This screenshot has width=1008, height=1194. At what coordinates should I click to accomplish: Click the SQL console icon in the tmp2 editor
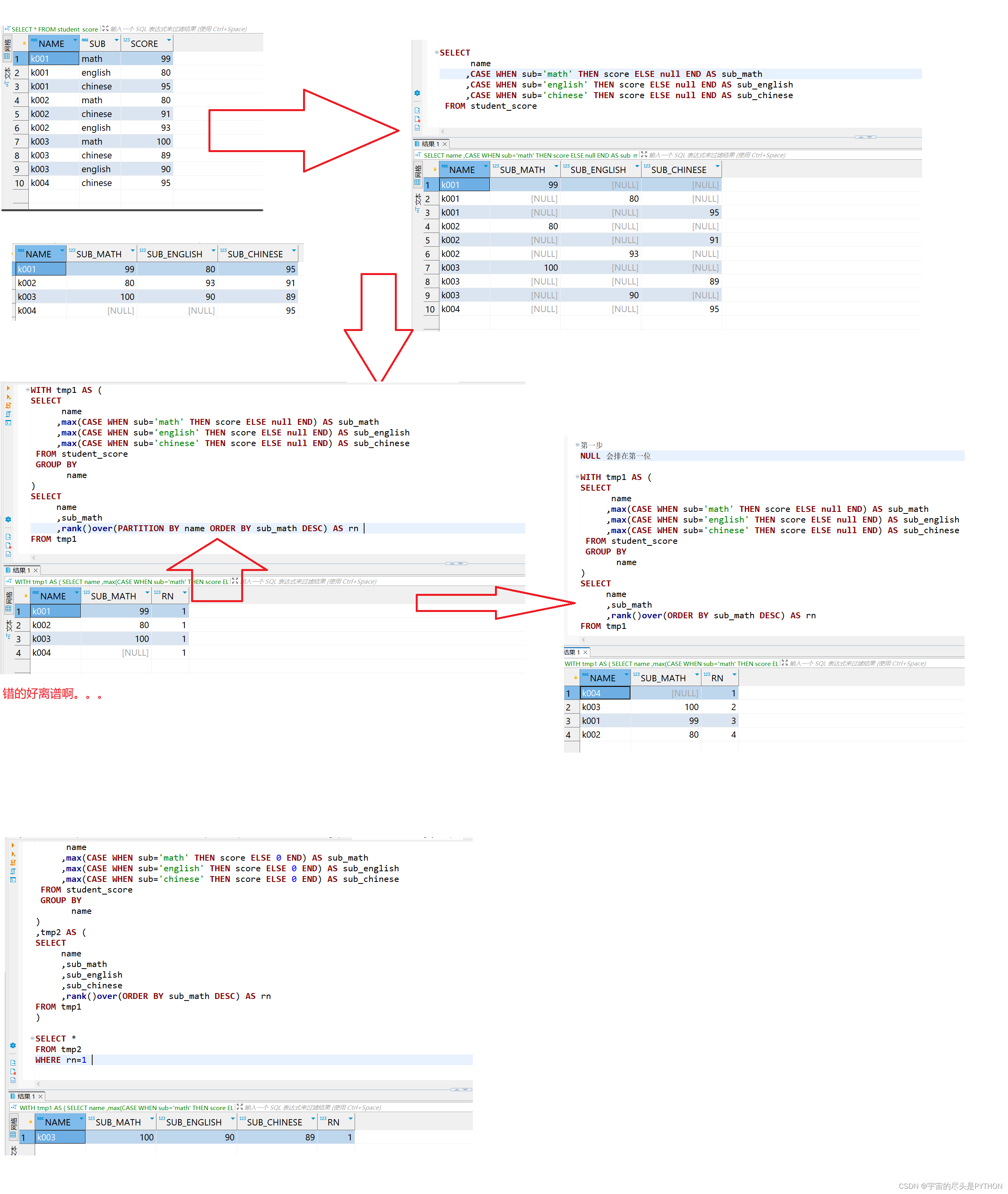(13, 880)
